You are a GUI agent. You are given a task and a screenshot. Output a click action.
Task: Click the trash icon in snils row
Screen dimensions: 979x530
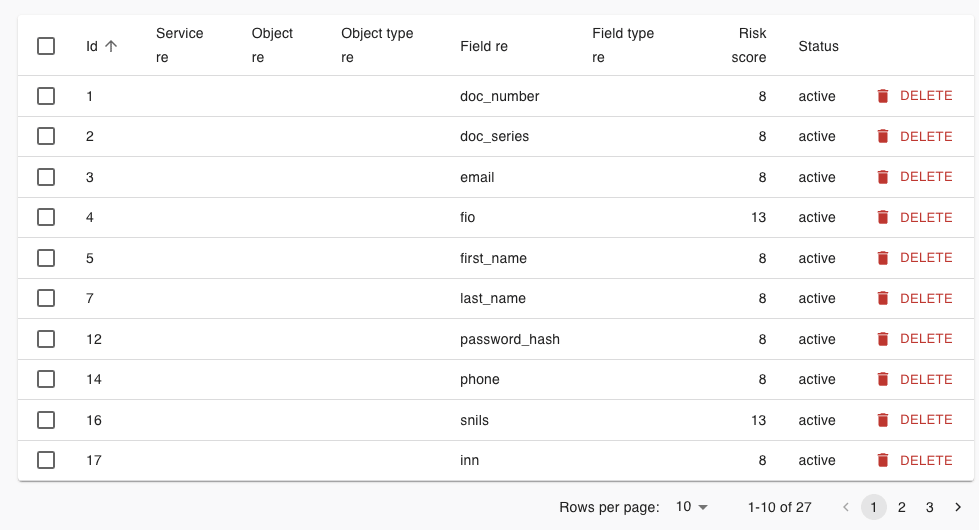[883, 420]
